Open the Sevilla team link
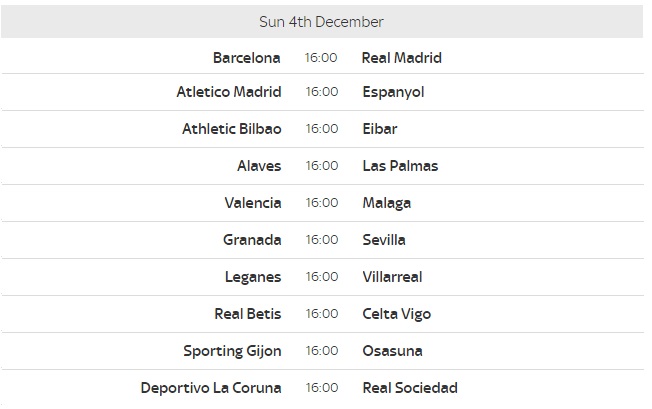This screenshot has height=409, width=652. coord(384,240)
